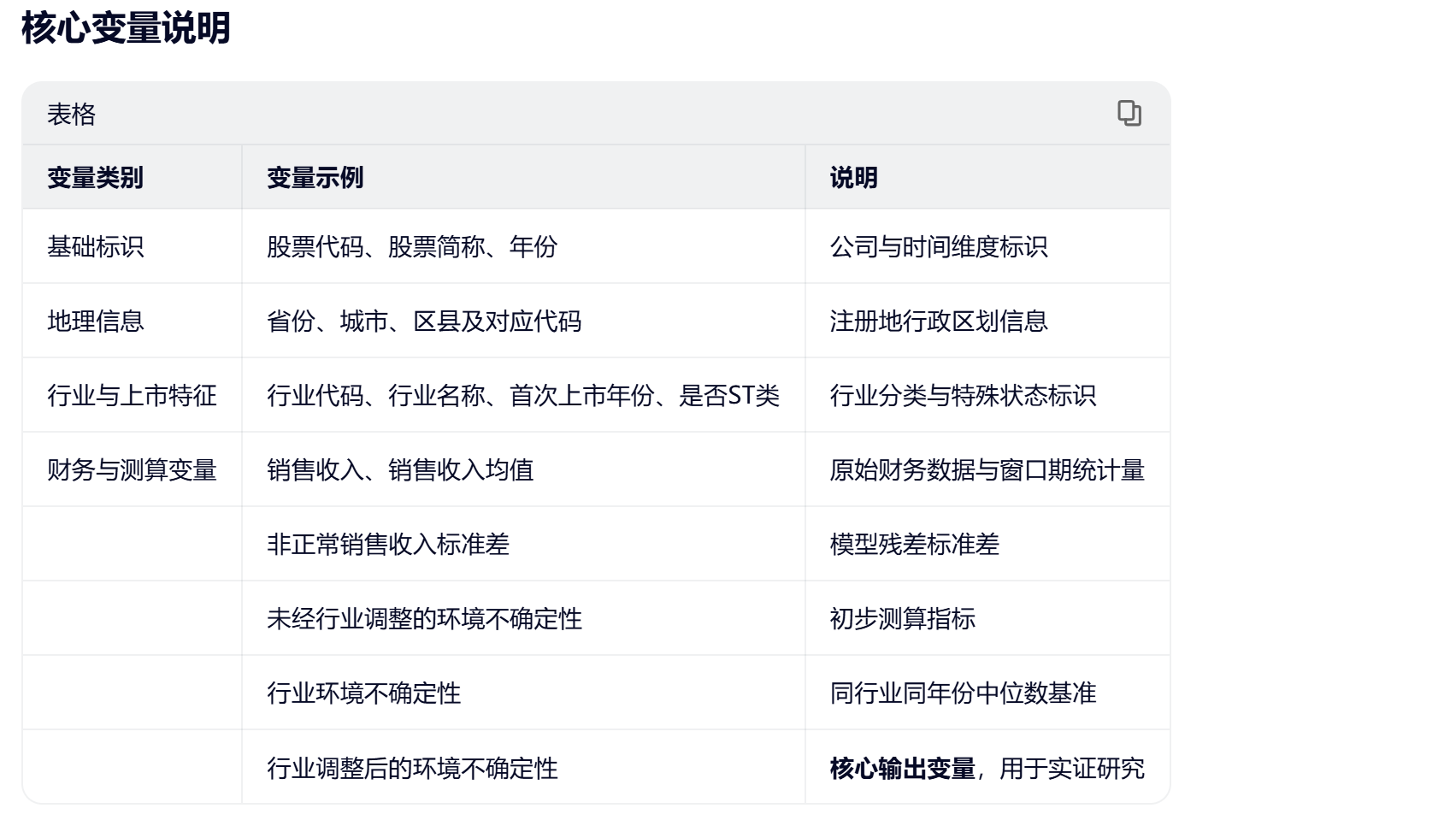Click the 行业分类与特殊状态标识 cell
The height and width of the screenshot is (820, 1456).
point(962,396)
